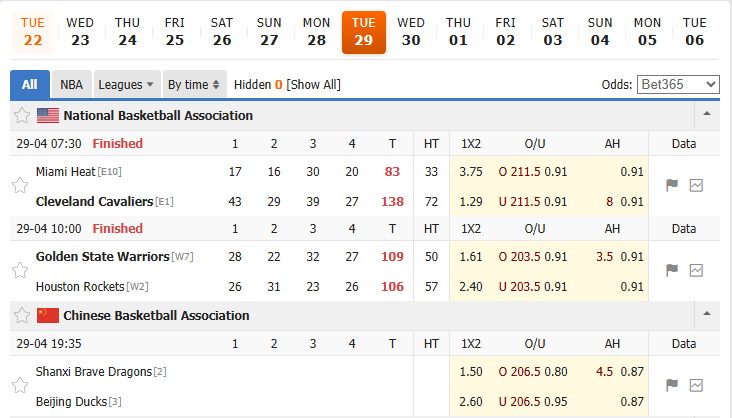Open flag icon for Heat-Cavaliers game
The height and width of the screenshot is (418, 732).
pos(672,185)
